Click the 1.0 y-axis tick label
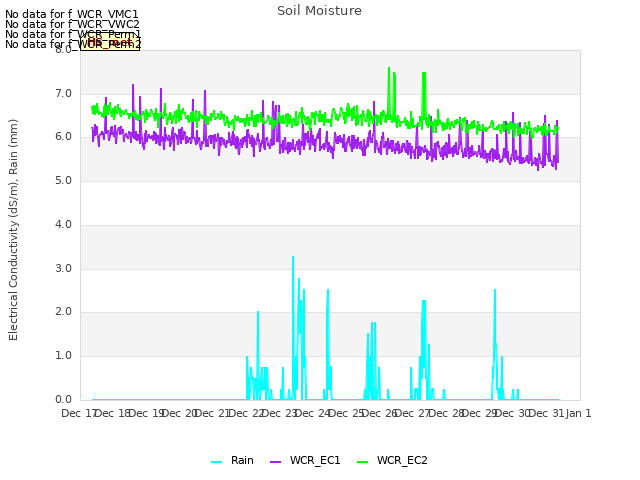 coord(63,356)
